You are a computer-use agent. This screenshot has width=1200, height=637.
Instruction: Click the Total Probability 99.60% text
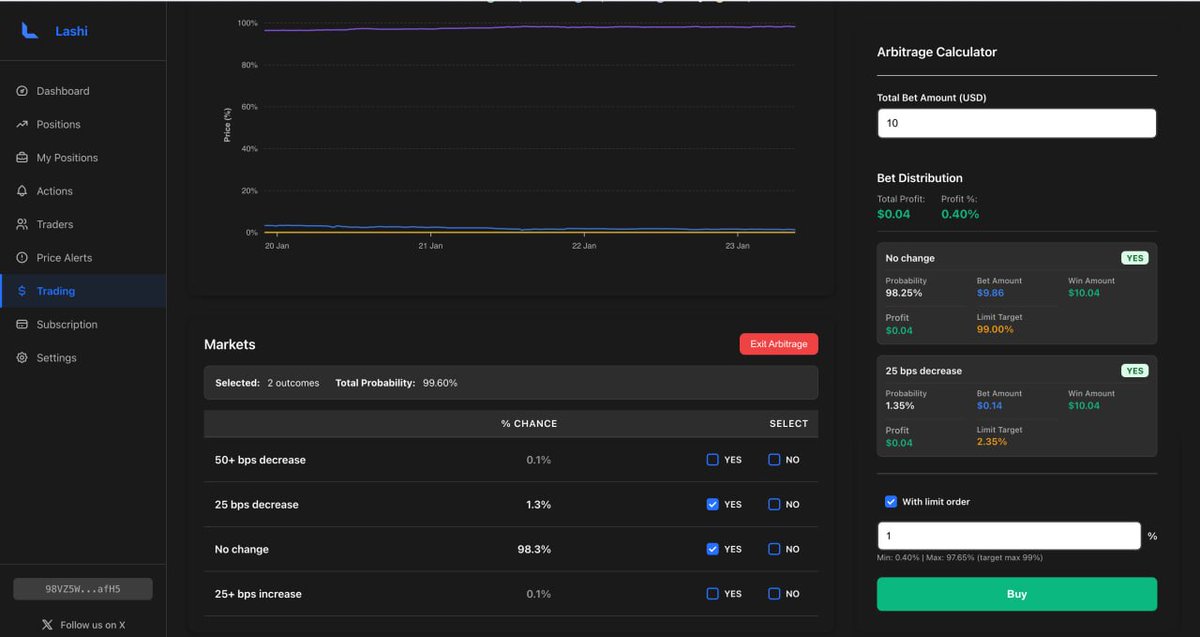tap(396, 383)
